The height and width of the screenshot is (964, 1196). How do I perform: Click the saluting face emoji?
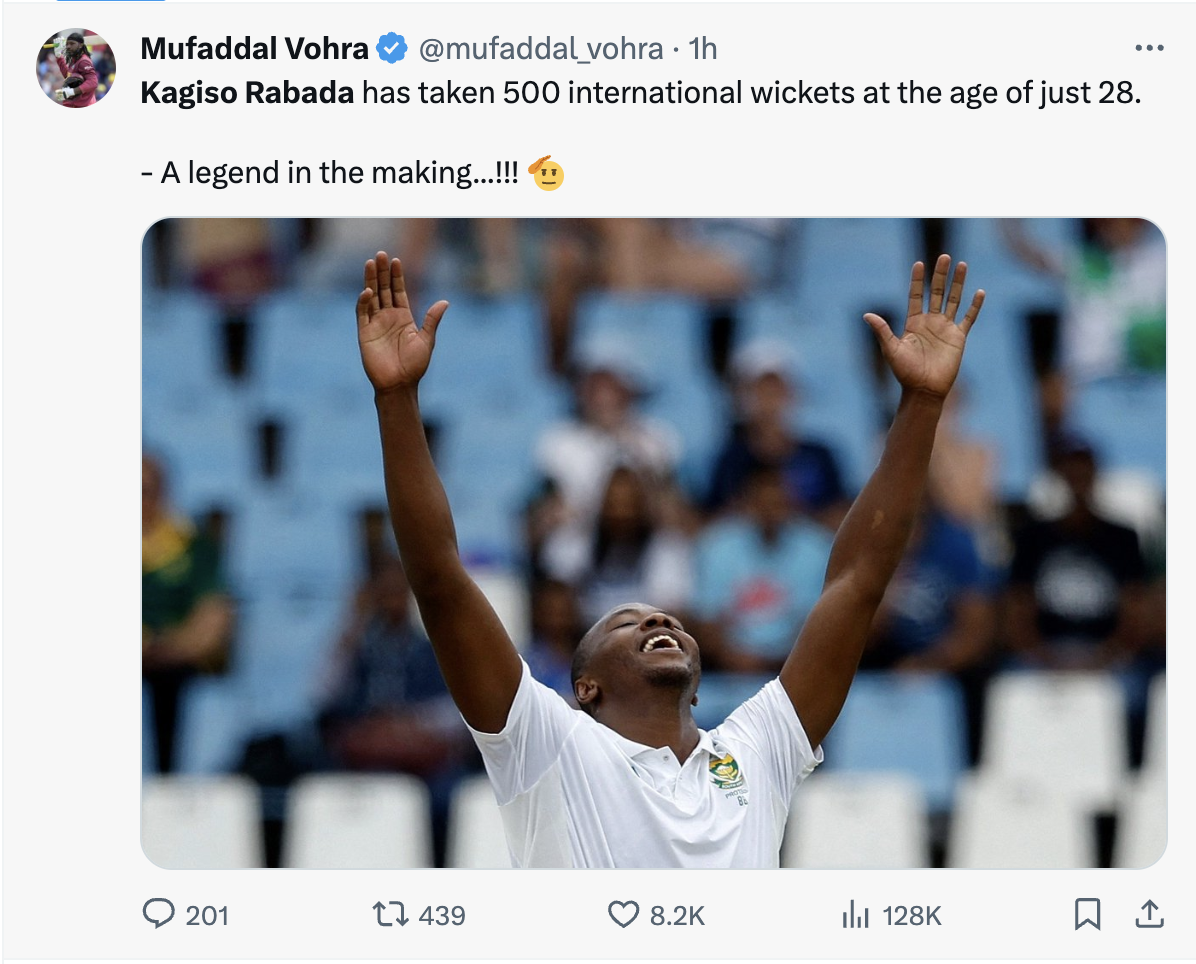pyautogui.click(x=546, y=174)
